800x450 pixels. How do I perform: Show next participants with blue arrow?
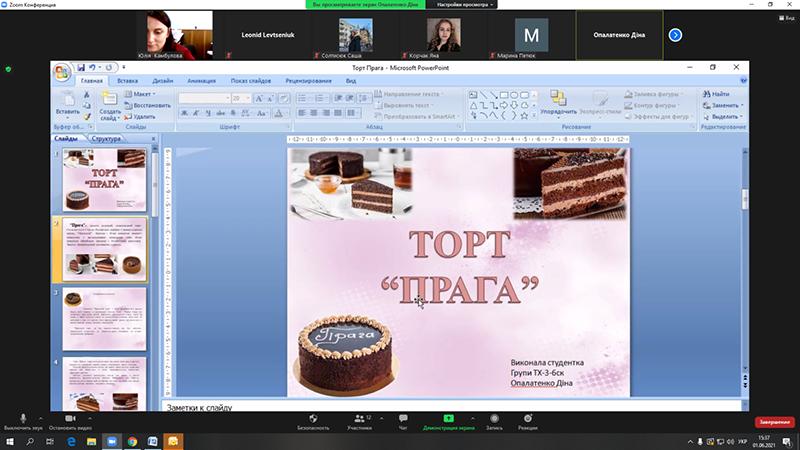675,35
